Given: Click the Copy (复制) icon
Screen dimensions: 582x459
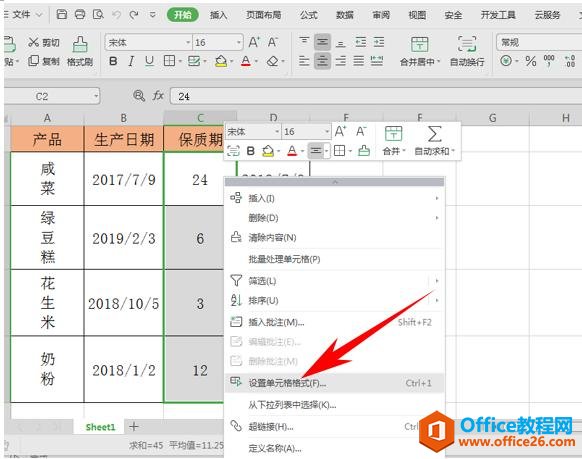Looking at the screenshot, I should [33, 60].
